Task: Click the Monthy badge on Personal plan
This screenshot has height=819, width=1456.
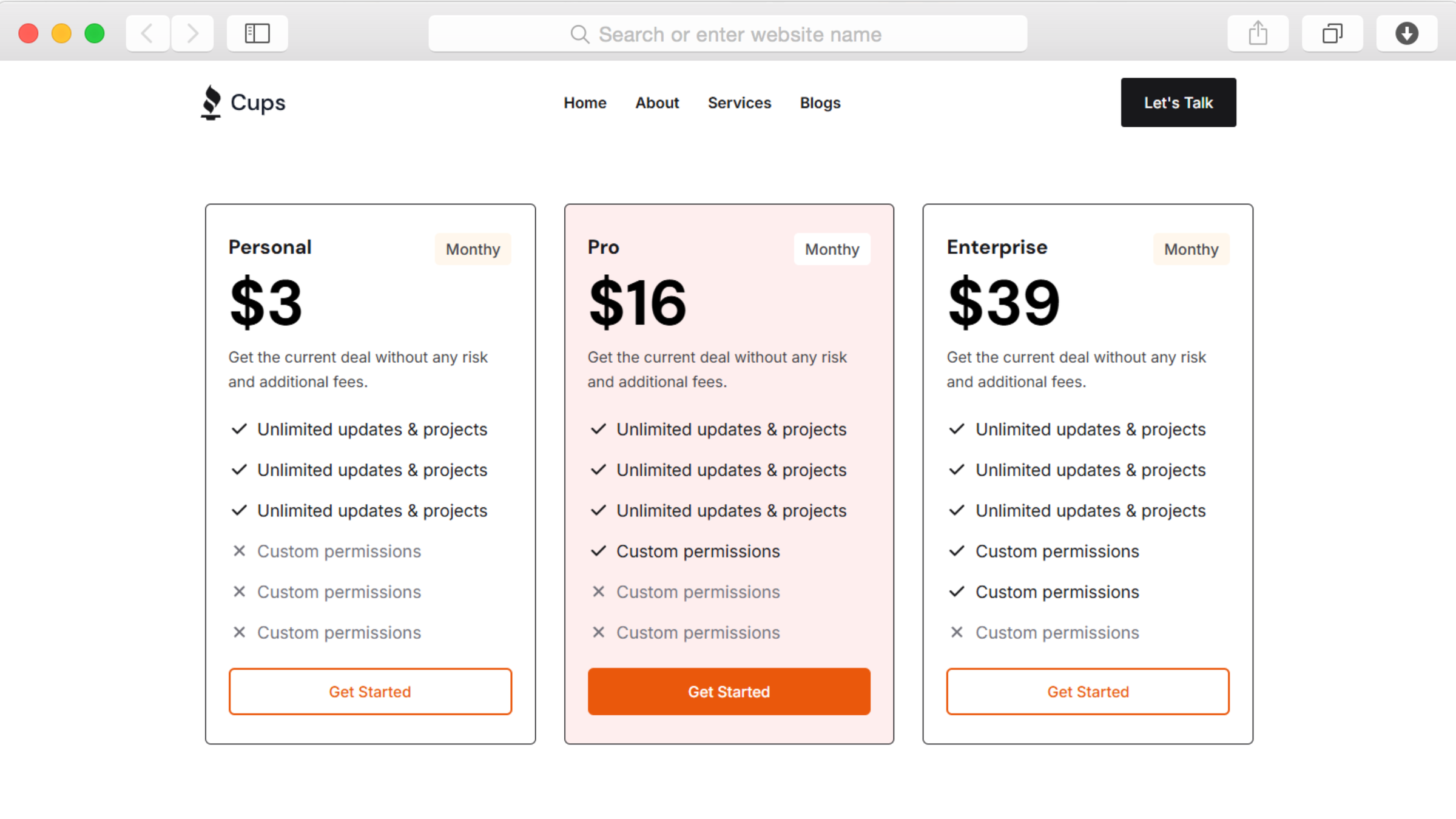Action: point(473,249)
